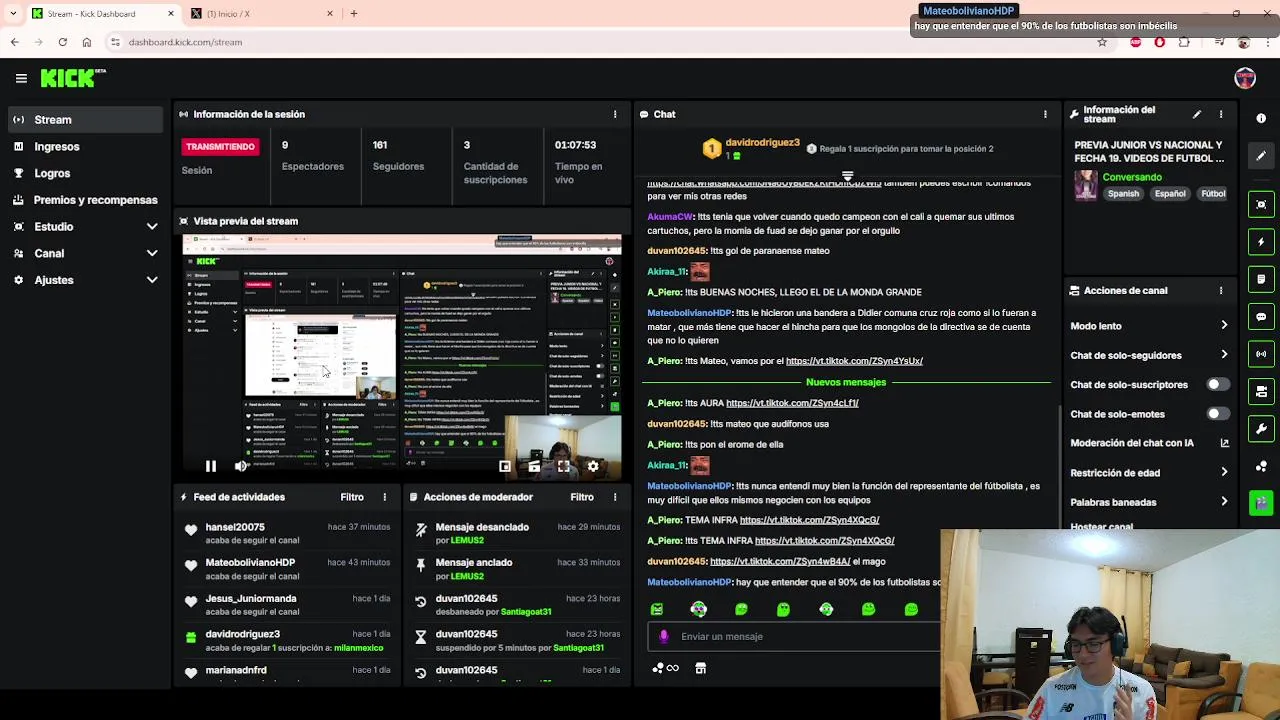Open stream preview settings gear

click(x=593, y=467)
